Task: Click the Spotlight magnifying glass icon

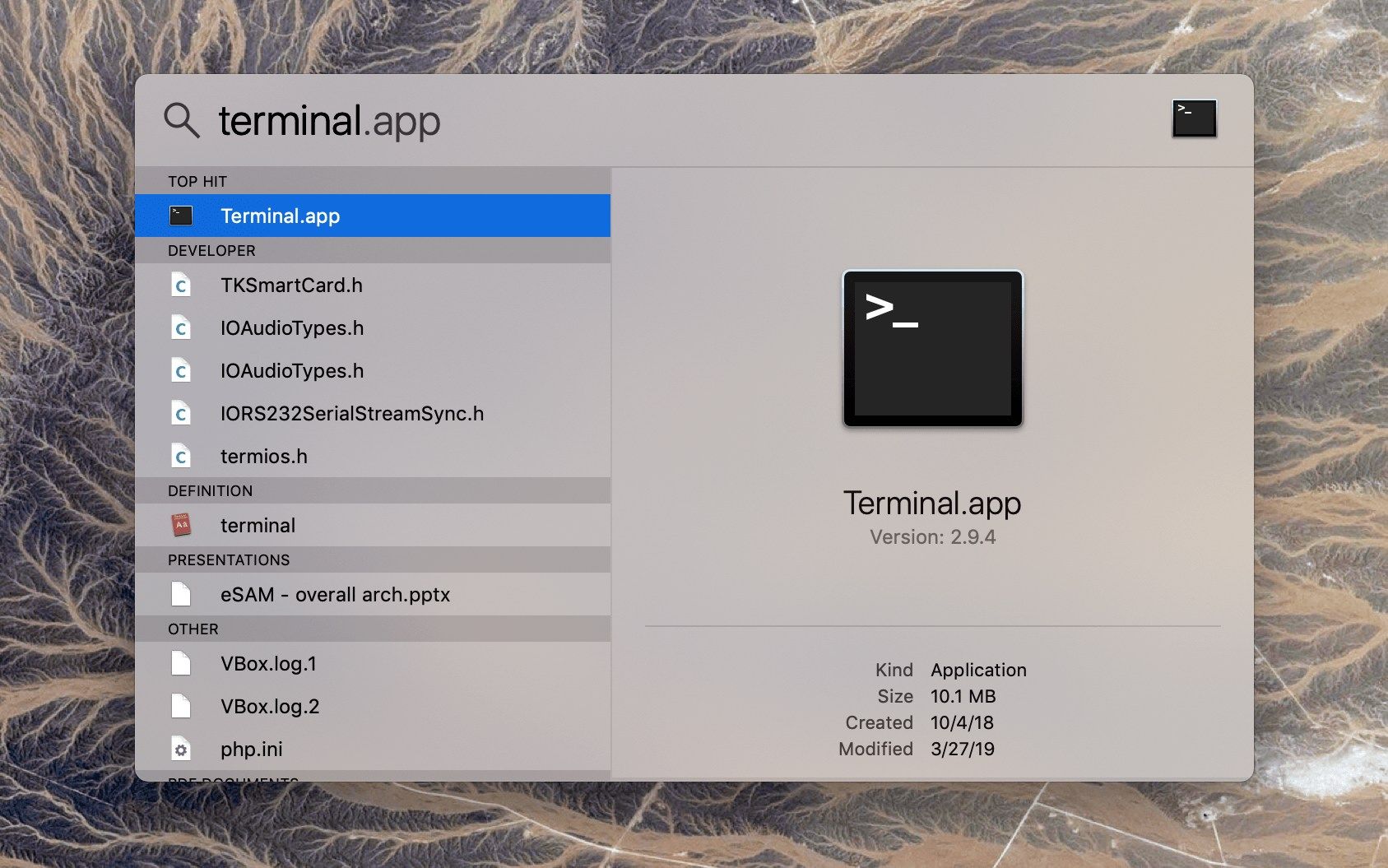Action: point(182,120)
